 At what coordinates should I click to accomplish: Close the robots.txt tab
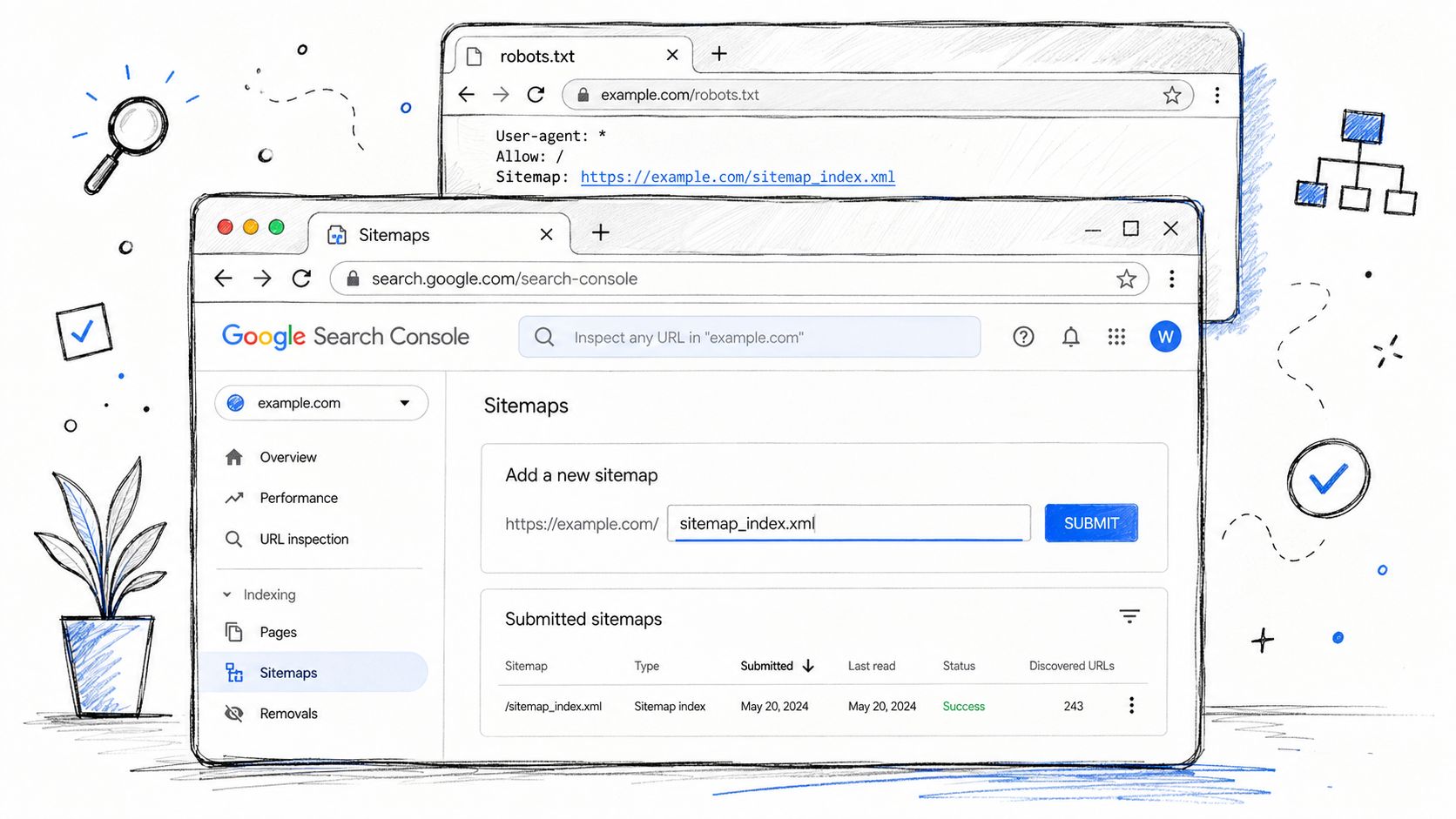(x=672, y=55)
